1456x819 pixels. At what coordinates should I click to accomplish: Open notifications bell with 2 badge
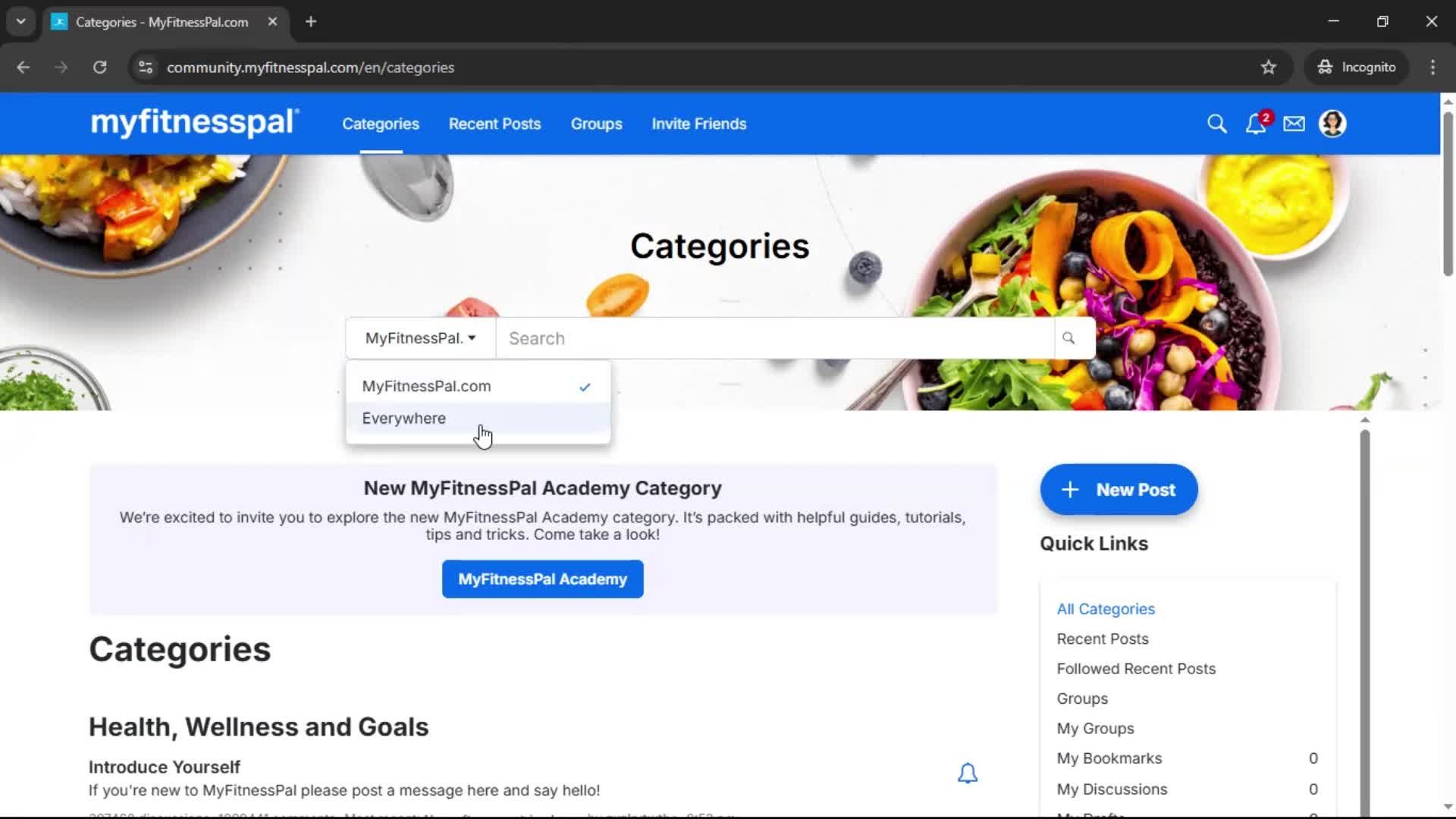tap(1257, 124)
